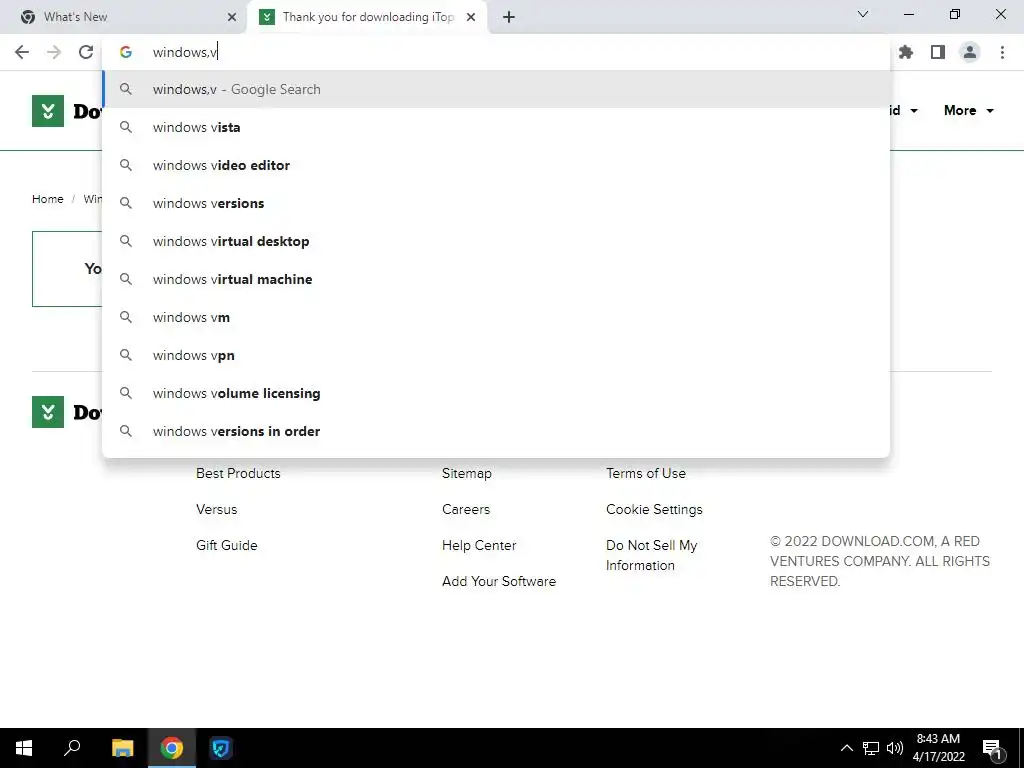Viewport: 1024px width, 768px height.
Task: Select 'windows video editor' suggestion
Action: 496,165
